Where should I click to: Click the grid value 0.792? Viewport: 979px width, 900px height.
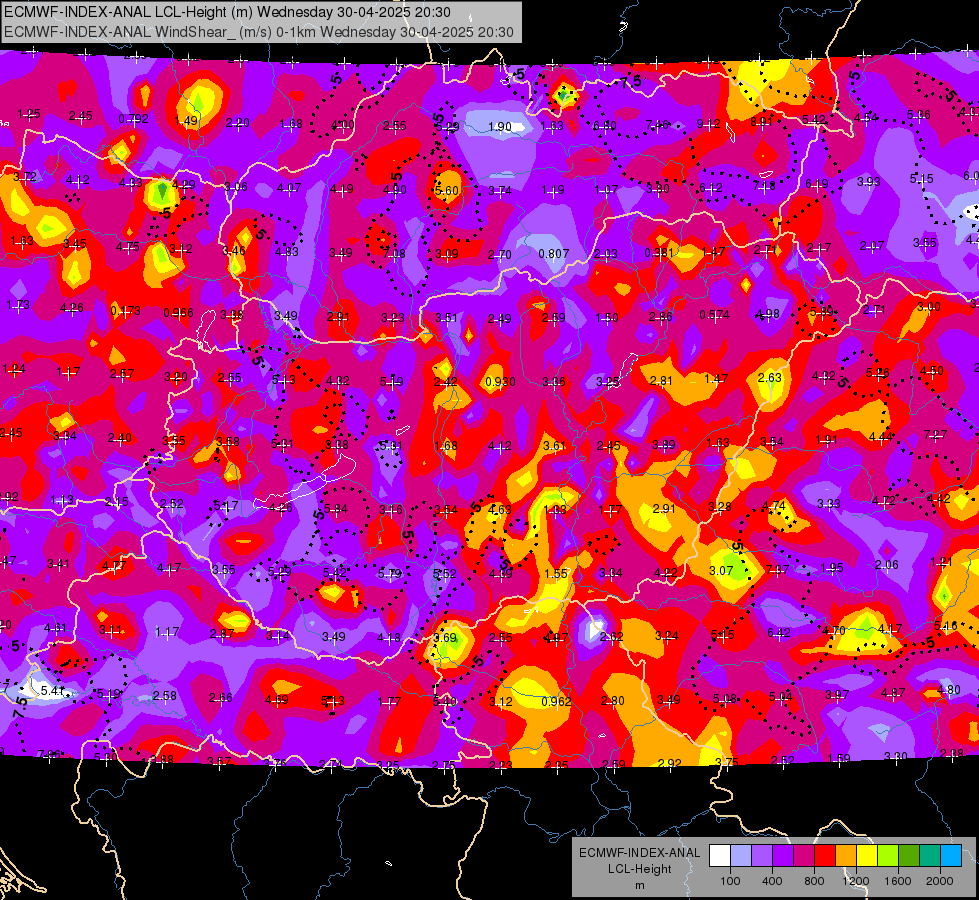pyautogui.click(x=134, y=119)
